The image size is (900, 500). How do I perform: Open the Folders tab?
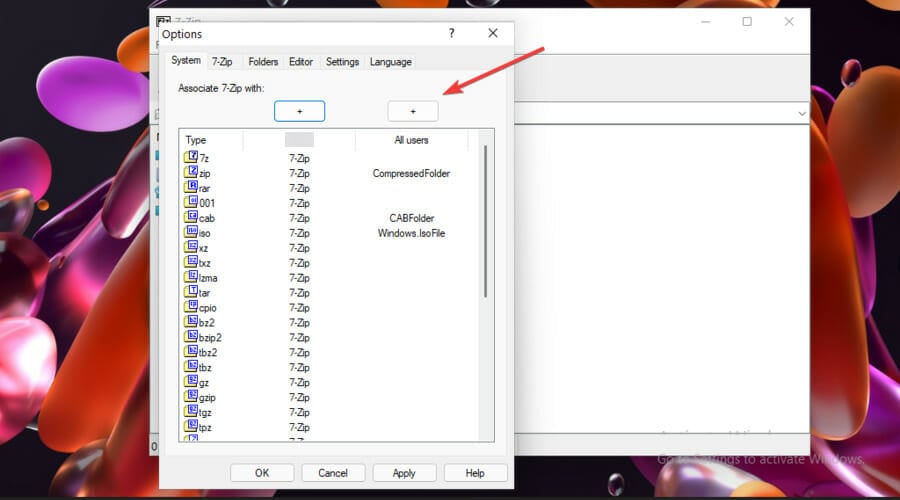(x=263, y=62)
